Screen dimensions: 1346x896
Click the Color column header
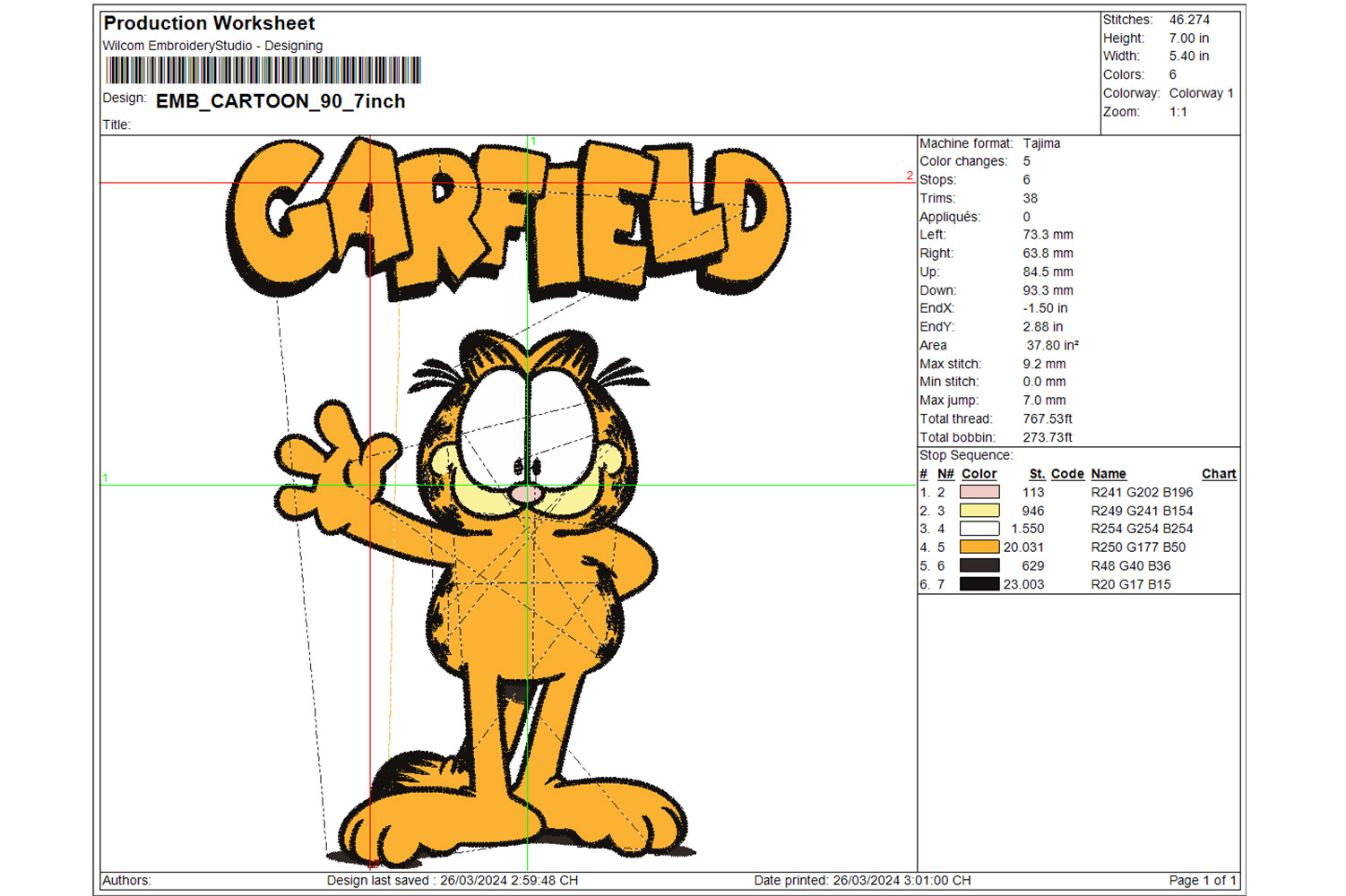point(979,474)
